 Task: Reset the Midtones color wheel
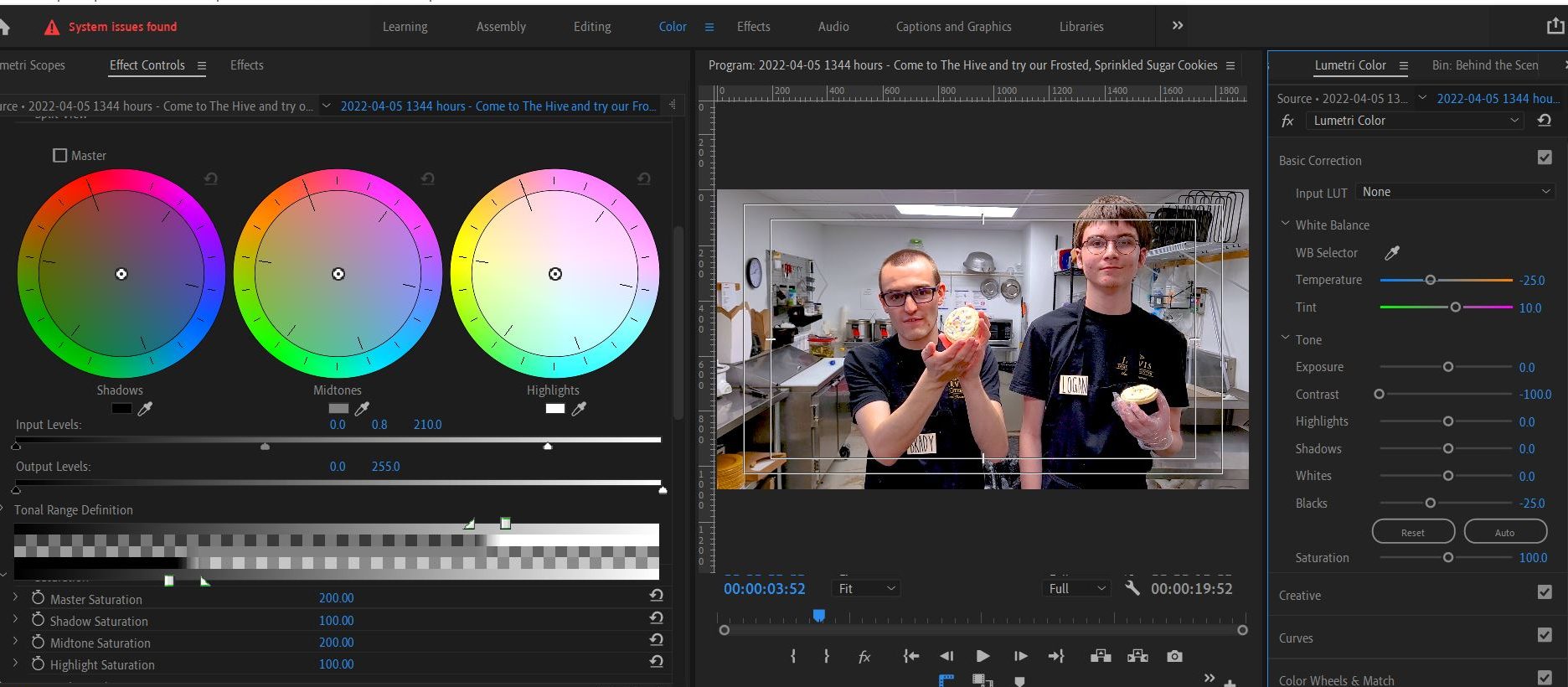427,178
